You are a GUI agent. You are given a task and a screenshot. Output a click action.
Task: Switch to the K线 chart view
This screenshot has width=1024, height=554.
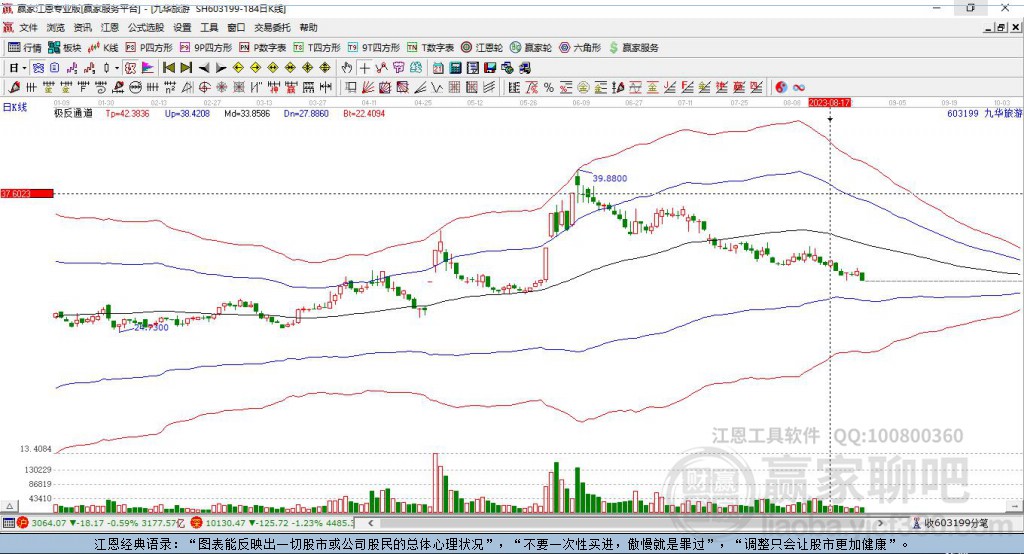coord(103,48)
